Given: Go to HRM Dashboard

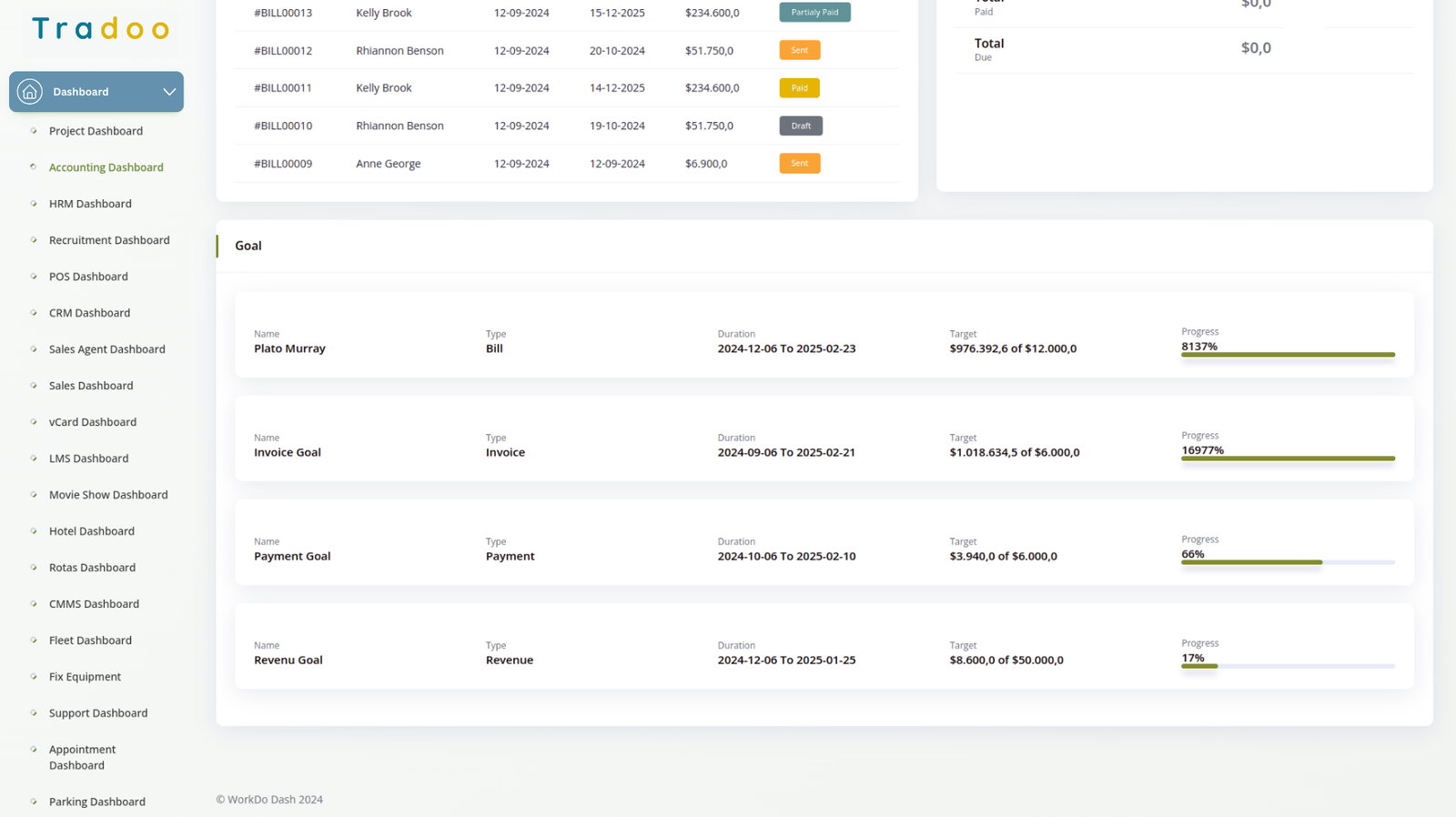Looking at the screenshot, I should coord(90,204).
